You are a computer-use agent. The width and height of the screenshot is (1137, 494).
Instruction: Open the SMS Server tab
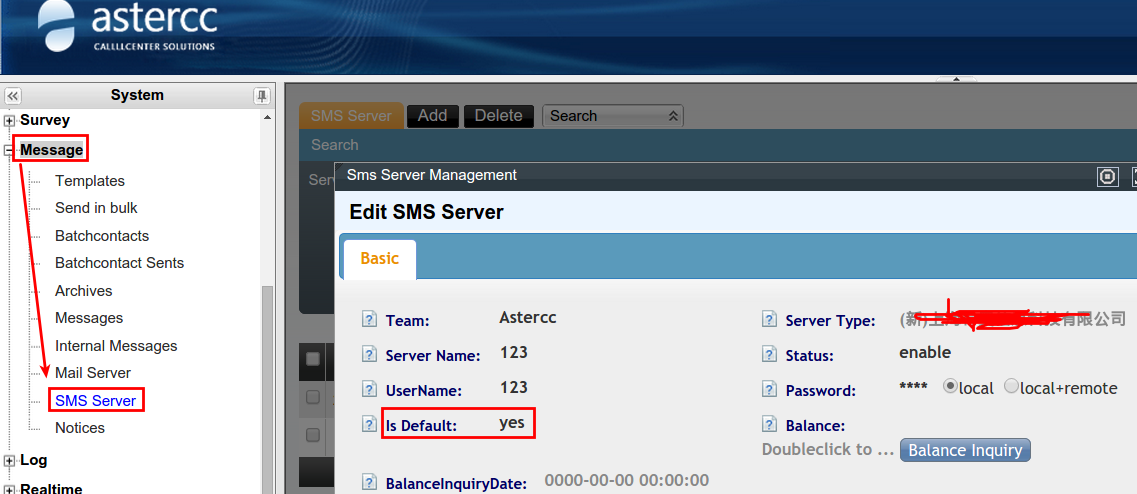(351, 116)
